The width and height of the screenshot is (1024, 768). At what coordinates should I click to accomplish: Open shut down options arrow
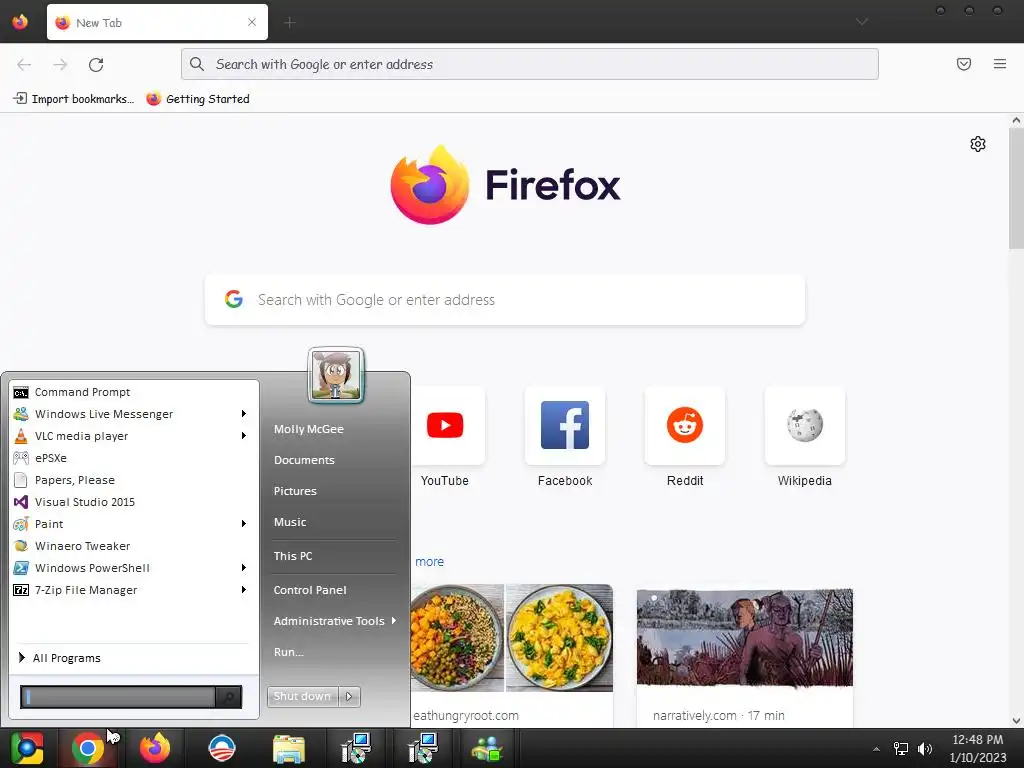tap(349, 696)
